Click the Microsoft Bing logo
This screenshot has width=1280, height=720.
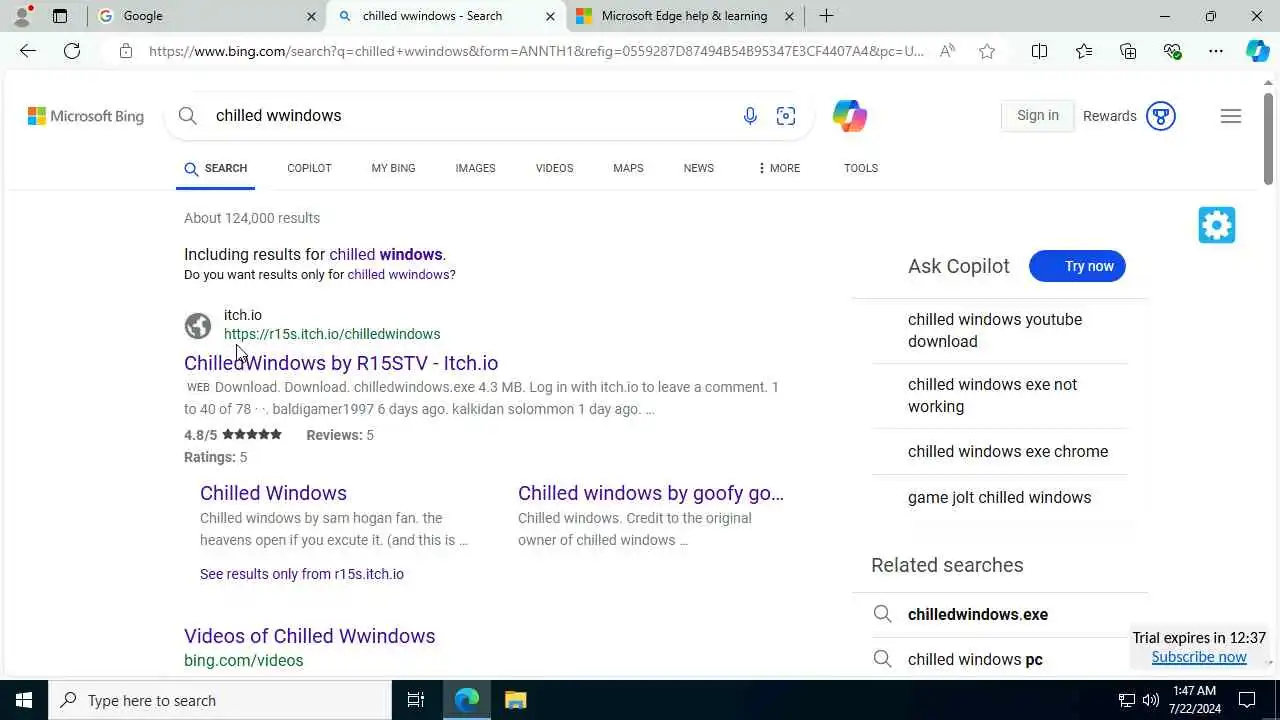click(86, 116)
